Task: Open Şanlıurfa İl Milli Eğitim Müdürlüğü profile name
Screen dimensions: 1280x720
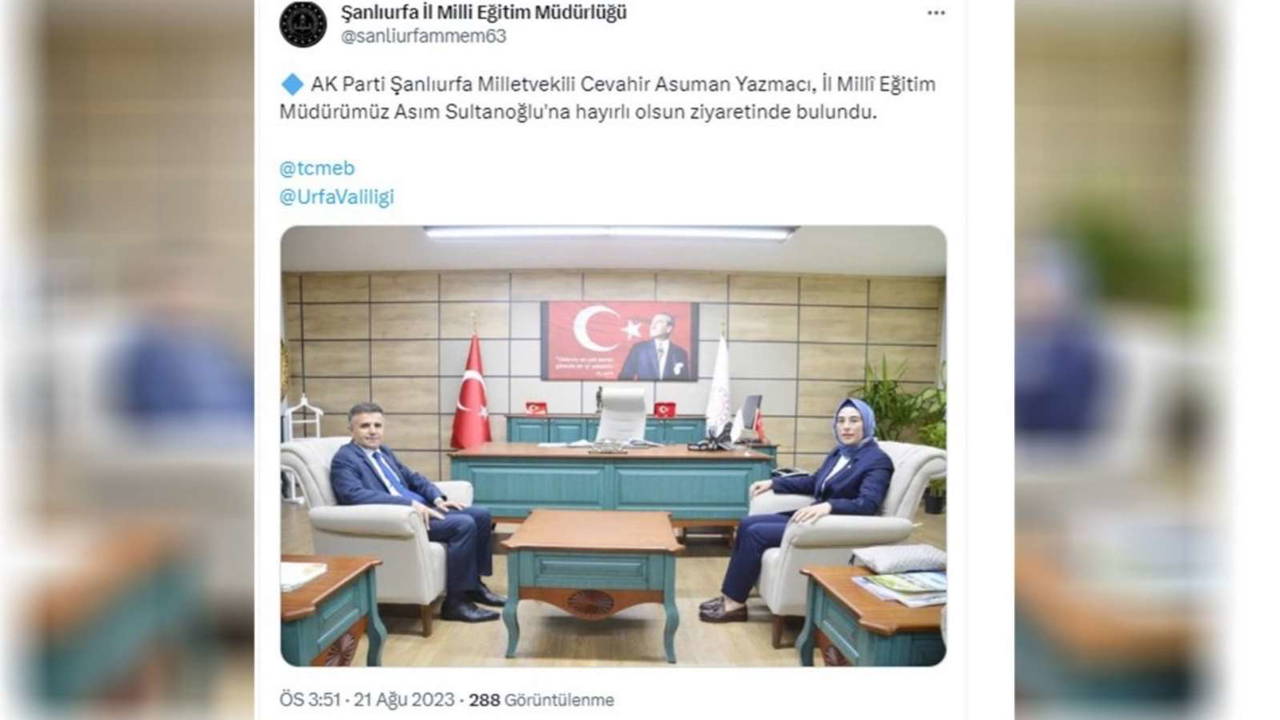Action: tap(484, 12)
